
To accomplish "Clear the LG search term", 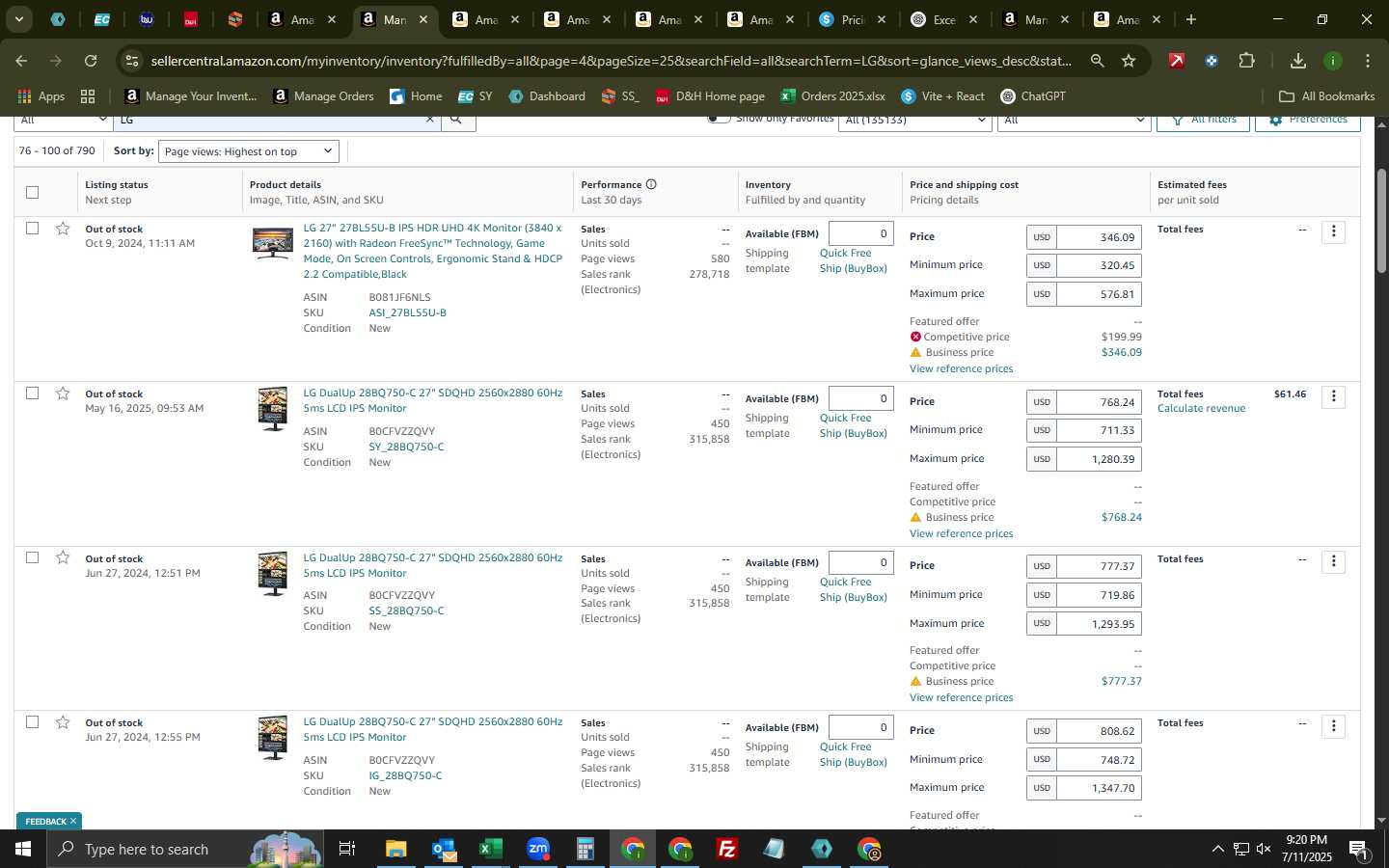I will tap(430, 120).
